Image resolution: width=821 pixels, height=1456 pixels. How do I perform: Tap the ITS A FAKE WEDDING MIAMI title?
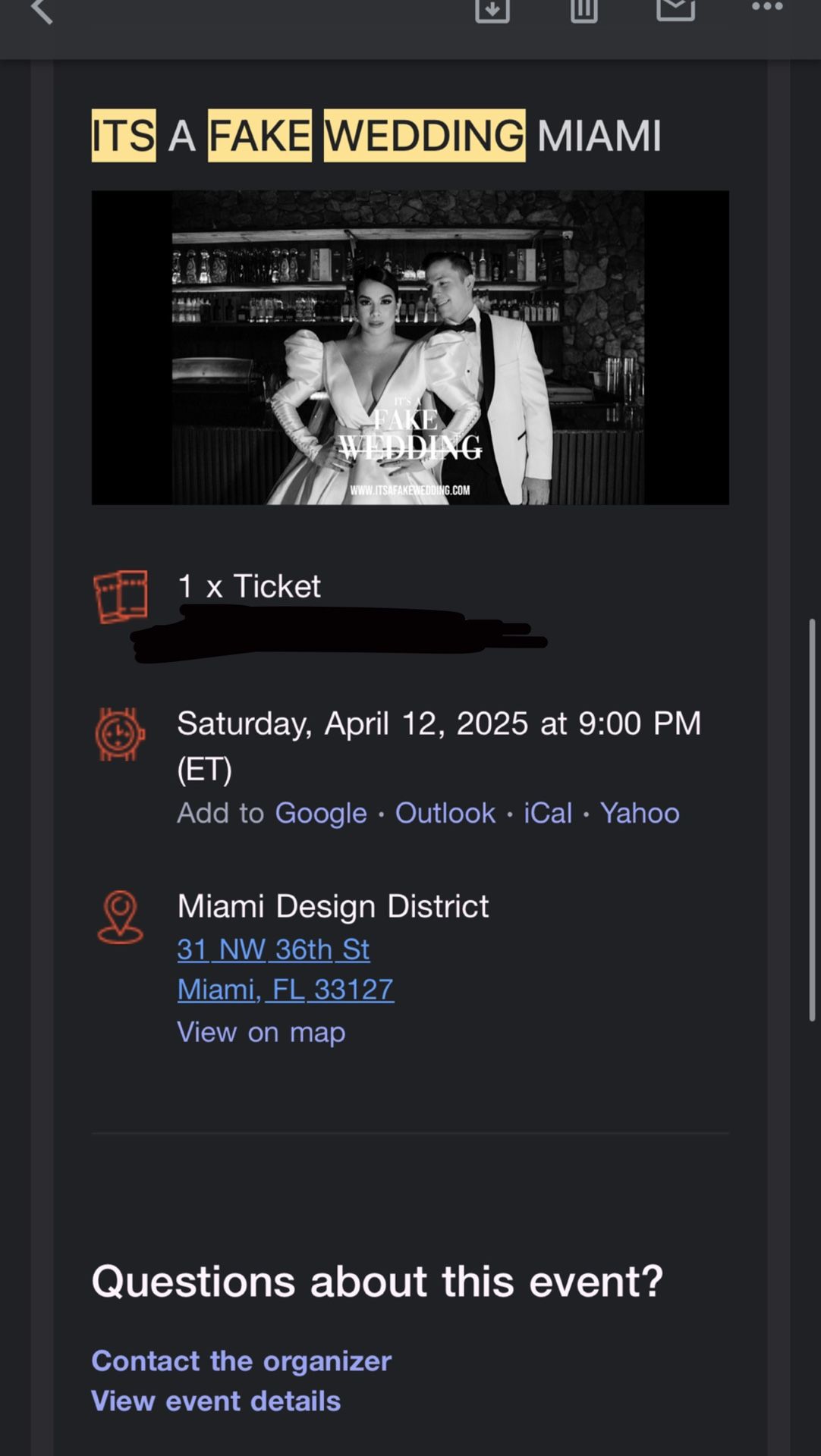tap(376, 136)
